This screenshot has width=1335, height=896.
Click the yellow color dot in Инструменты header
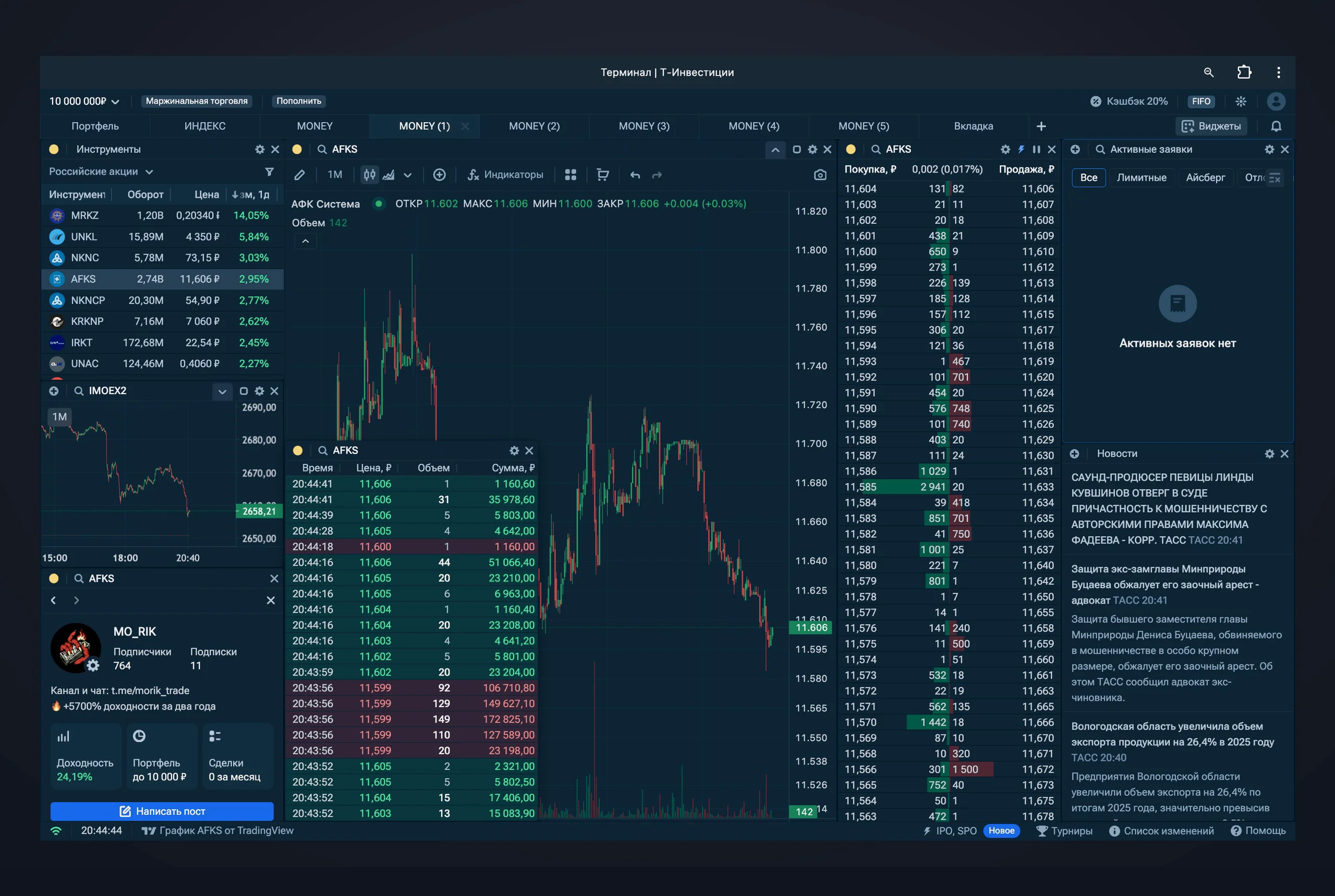pos(54,149)
